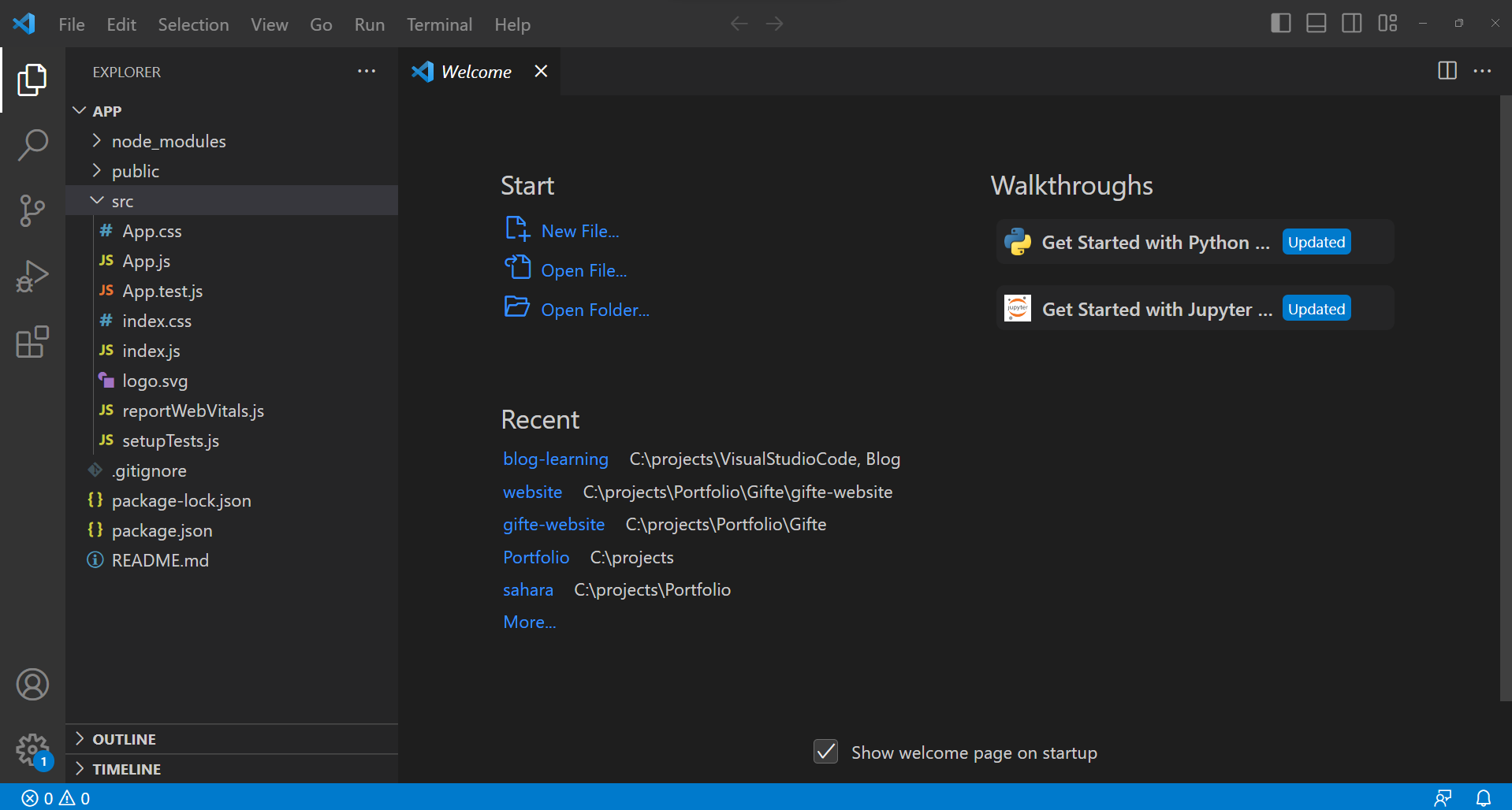Open the Manage gear icon
Viewport: 1512px width, 810px height.
[32, 749]
